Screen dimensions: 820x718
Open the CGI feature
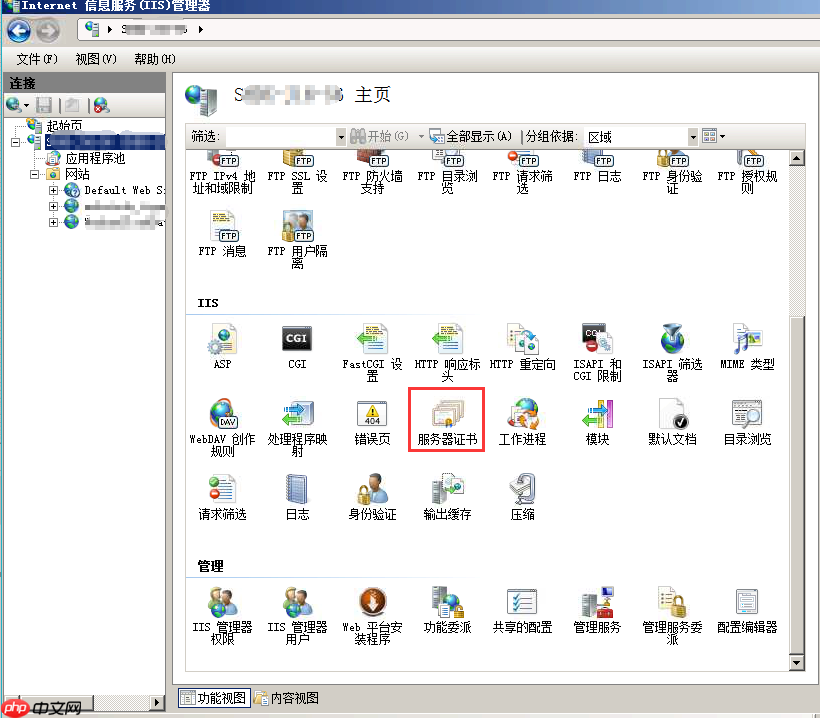click(297, 346)
